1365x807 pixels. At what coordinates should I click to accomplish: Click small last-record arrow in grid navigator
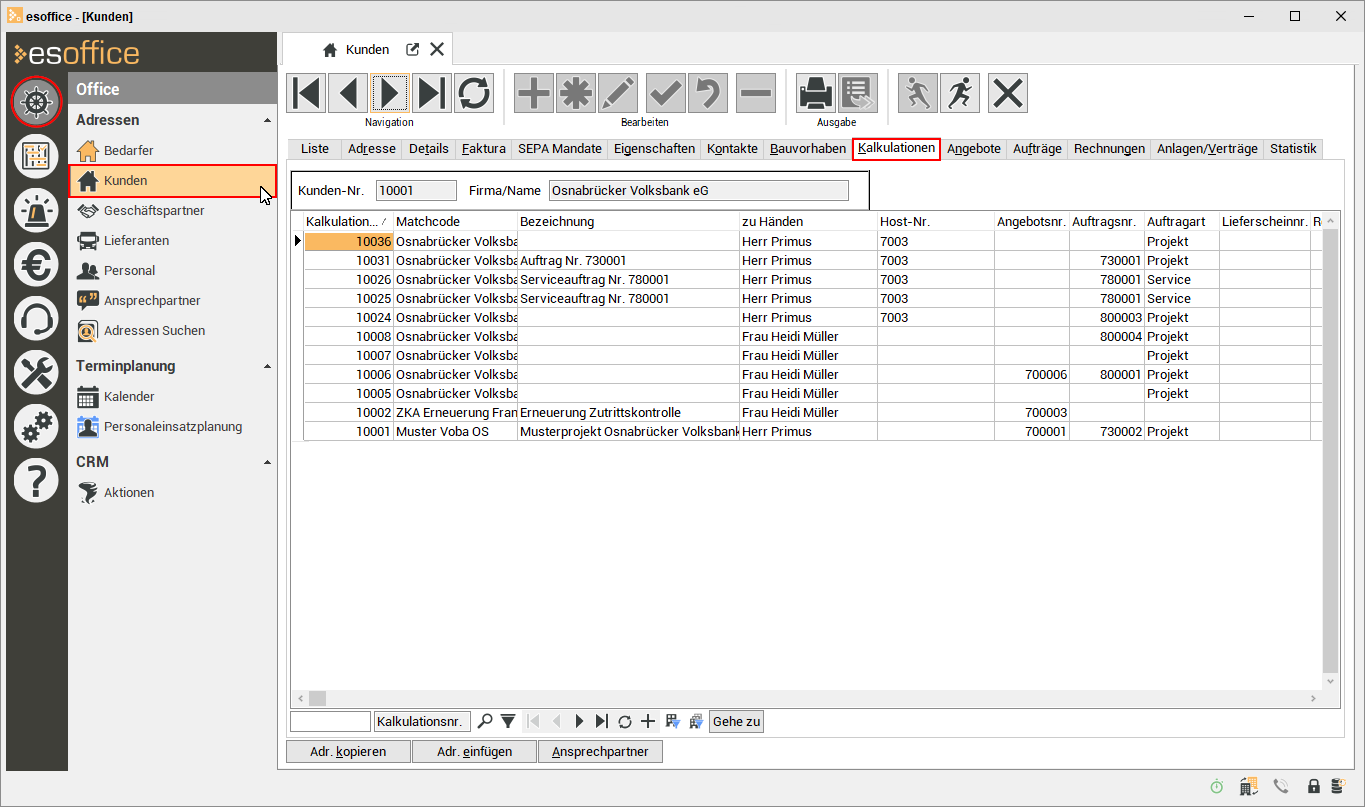pos(601,721)
